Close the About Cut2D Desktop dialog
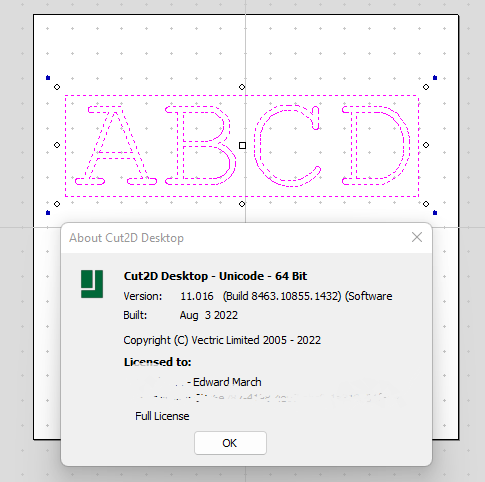The image size is (485, 482). 417,237
